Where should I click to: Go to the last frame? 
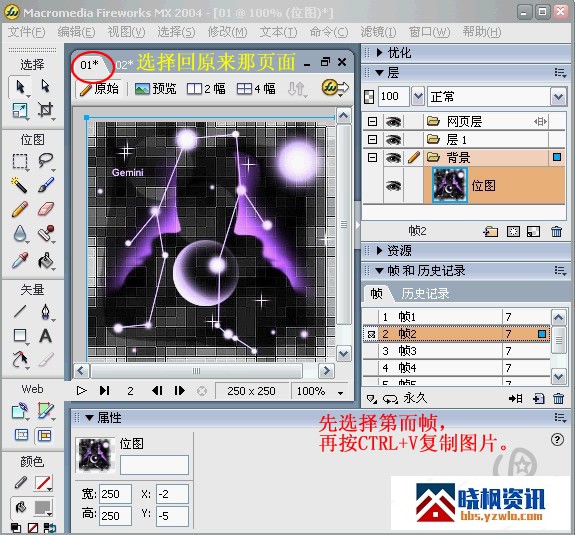point(105,391)
